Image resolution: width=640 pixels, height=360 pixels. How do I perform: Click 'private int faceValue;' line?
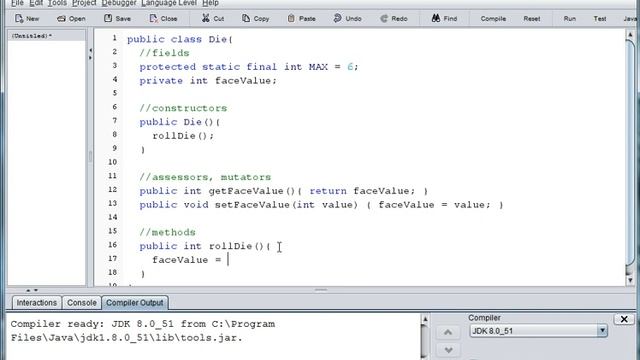208,81
